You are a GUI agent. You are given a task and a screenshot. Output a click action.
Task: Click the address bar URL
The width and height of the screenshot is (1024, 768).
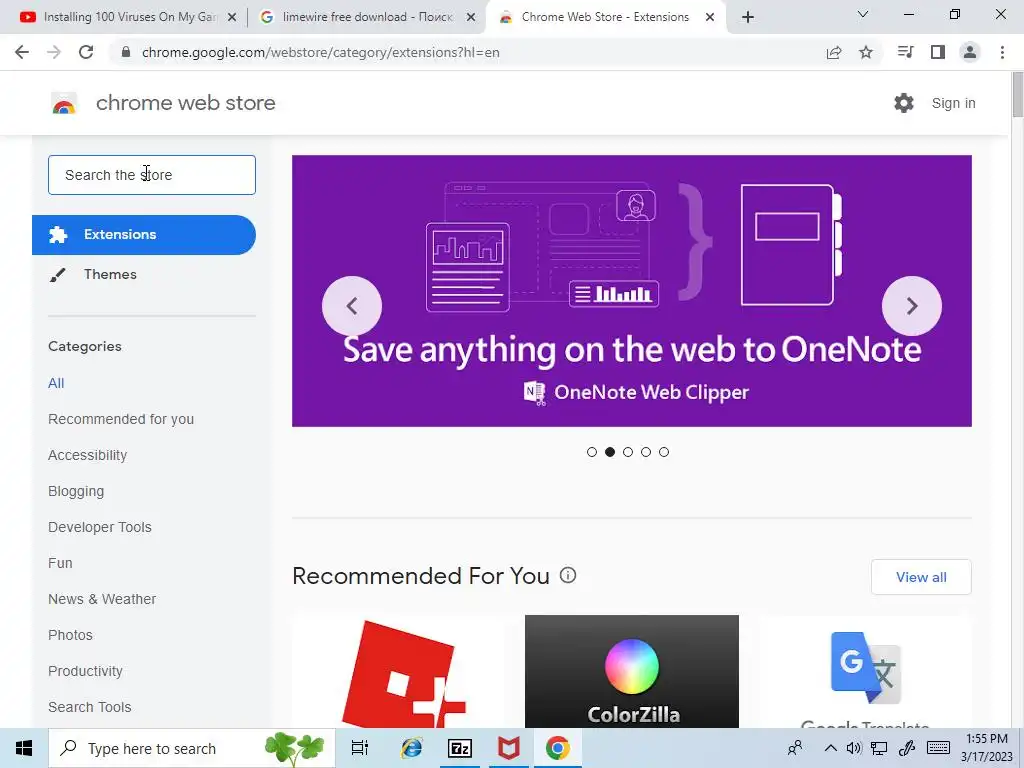pos(321,52)
